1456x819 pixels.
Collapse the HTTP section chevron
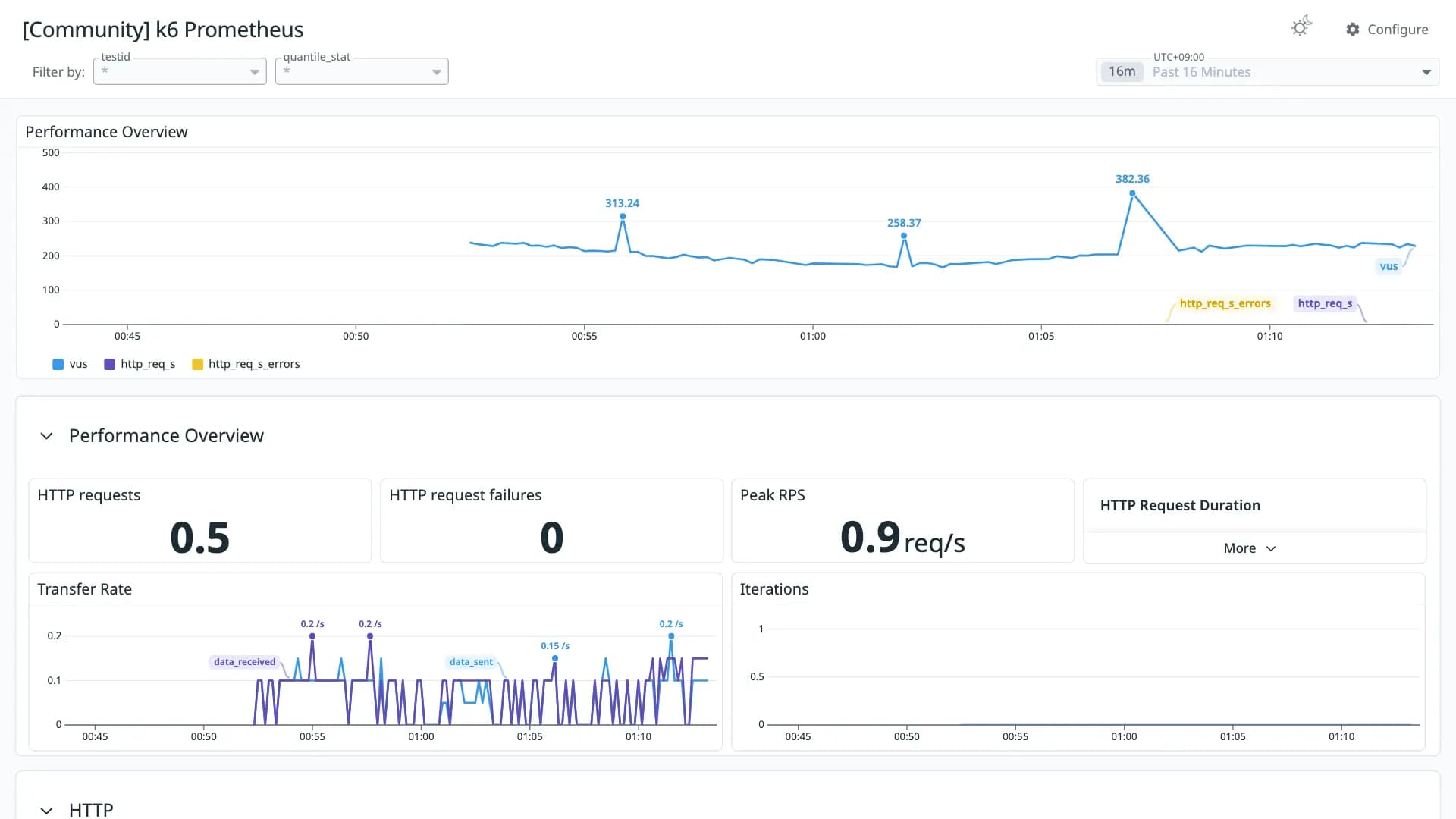tap(46, 811)
